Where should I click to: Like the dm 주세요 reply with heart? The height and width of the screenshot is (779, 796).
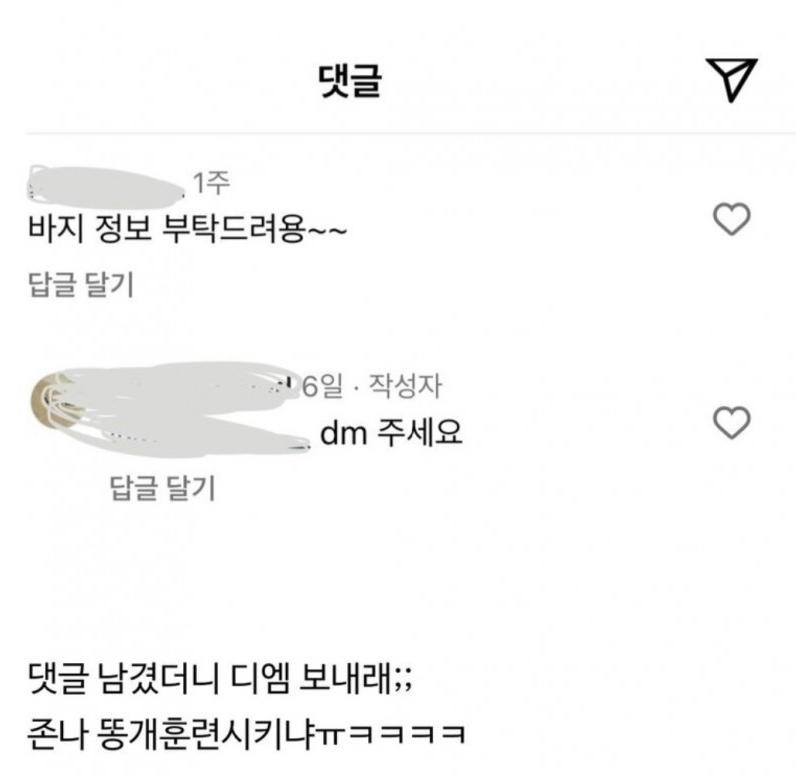pyautogui.click(x=732, y=422)
